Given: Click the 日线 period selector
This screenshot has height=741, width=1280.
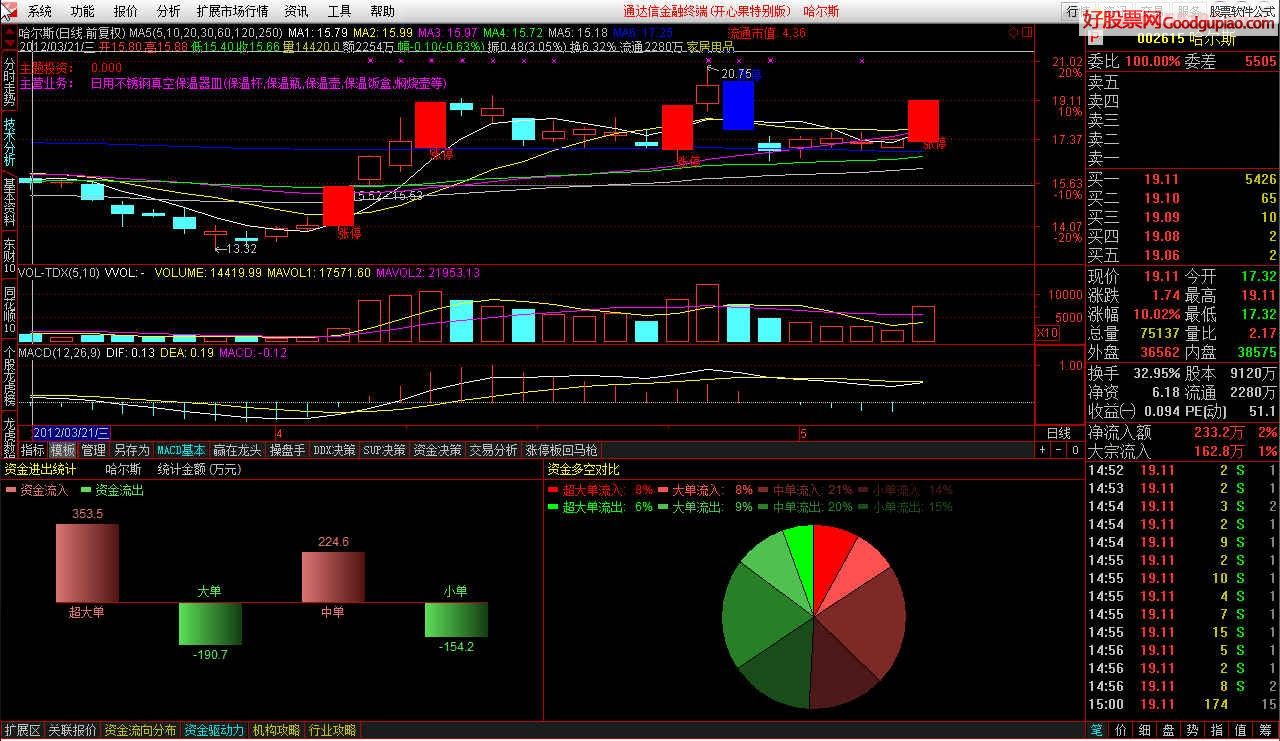Looking at the screenshot, I should 1058,433.
